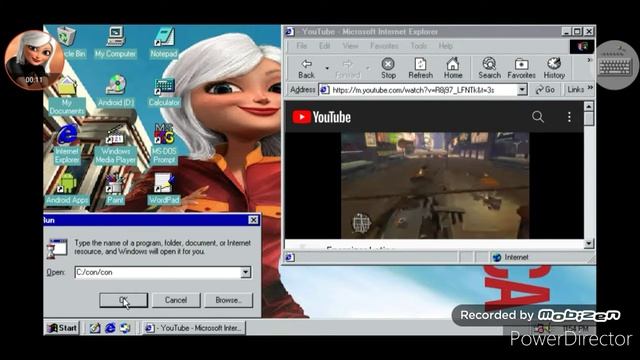Click OK in the Run dialog
Viewport: 640px width, 360px height.
click(x=124, y=300)
